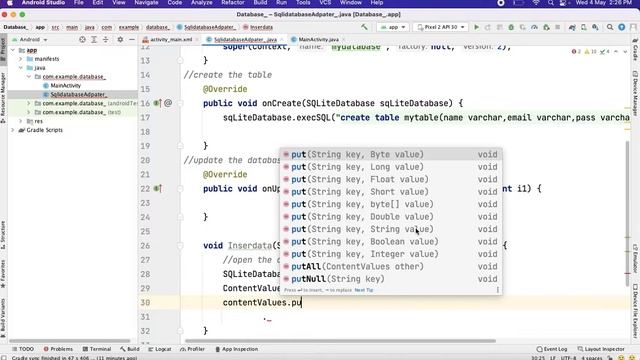Click override gutter icon on line 22

click(157, 189)
